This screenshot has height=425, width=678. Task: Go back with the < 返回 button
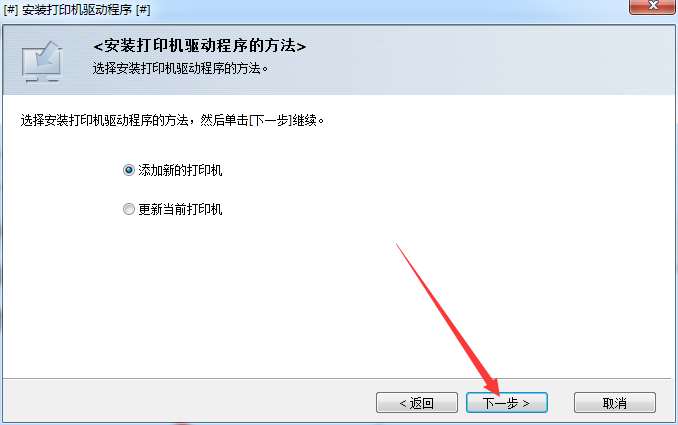(417, 403)
